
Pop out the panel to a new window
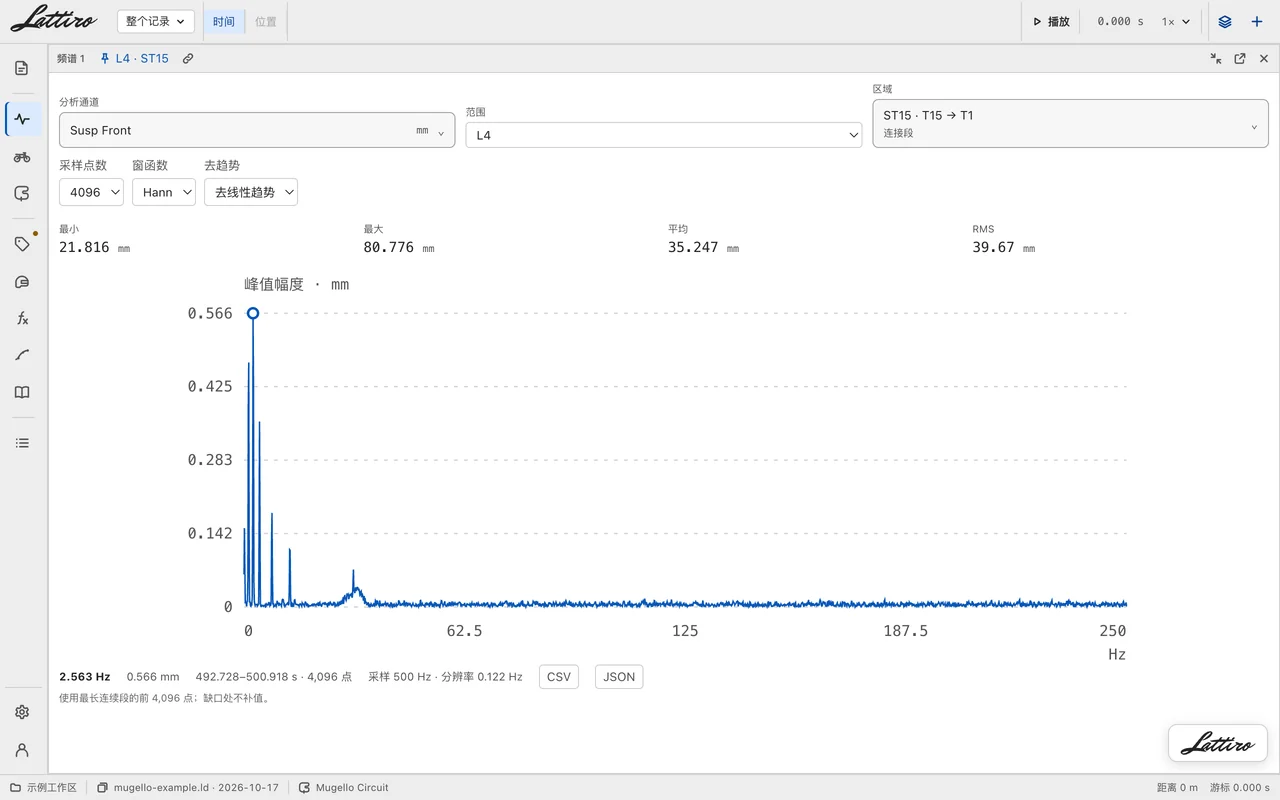tap(1240, 59)
